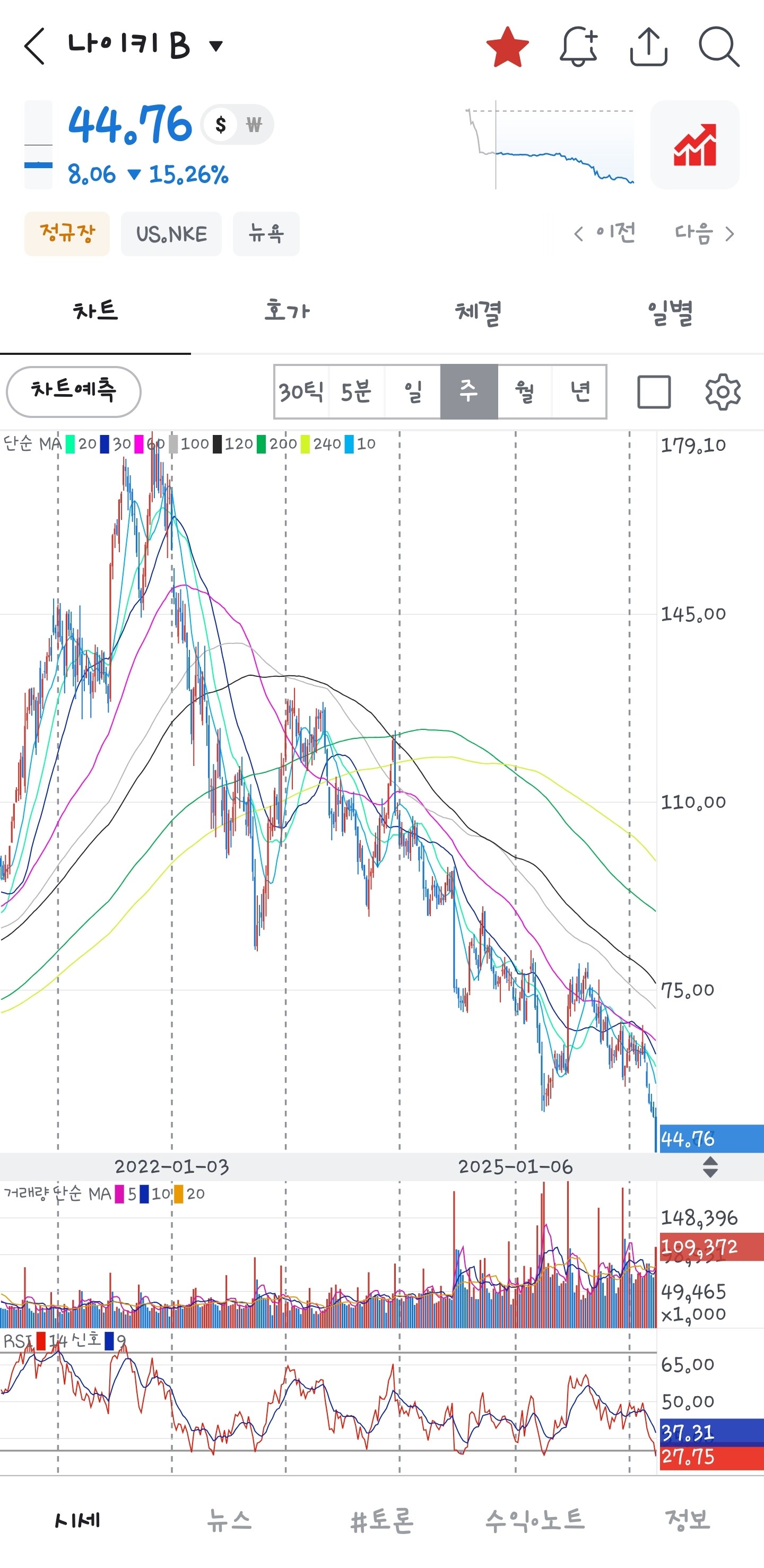Viewport: 764px width, 1568px height.
Task: Switch to the 체결 tab
Action: (478, 311)
